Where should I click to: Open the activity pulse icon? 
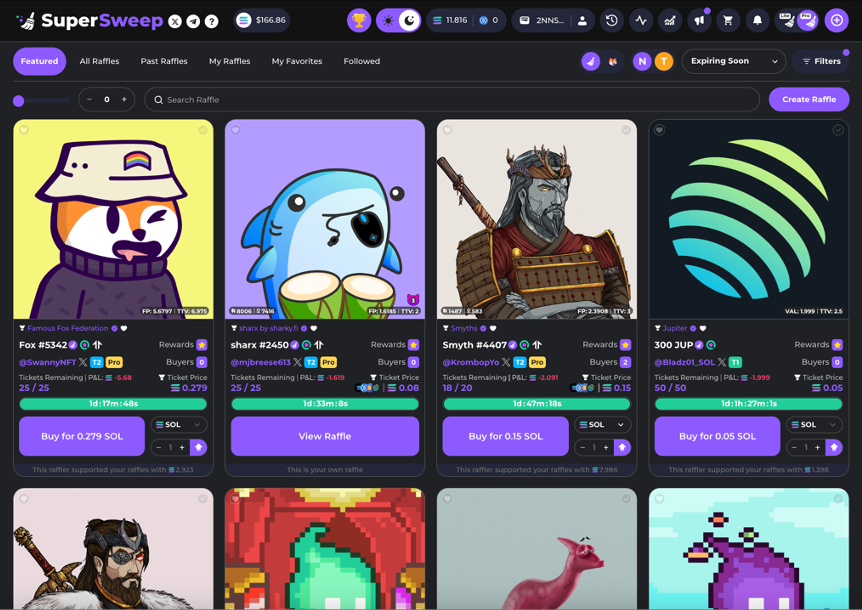[640, 20]
